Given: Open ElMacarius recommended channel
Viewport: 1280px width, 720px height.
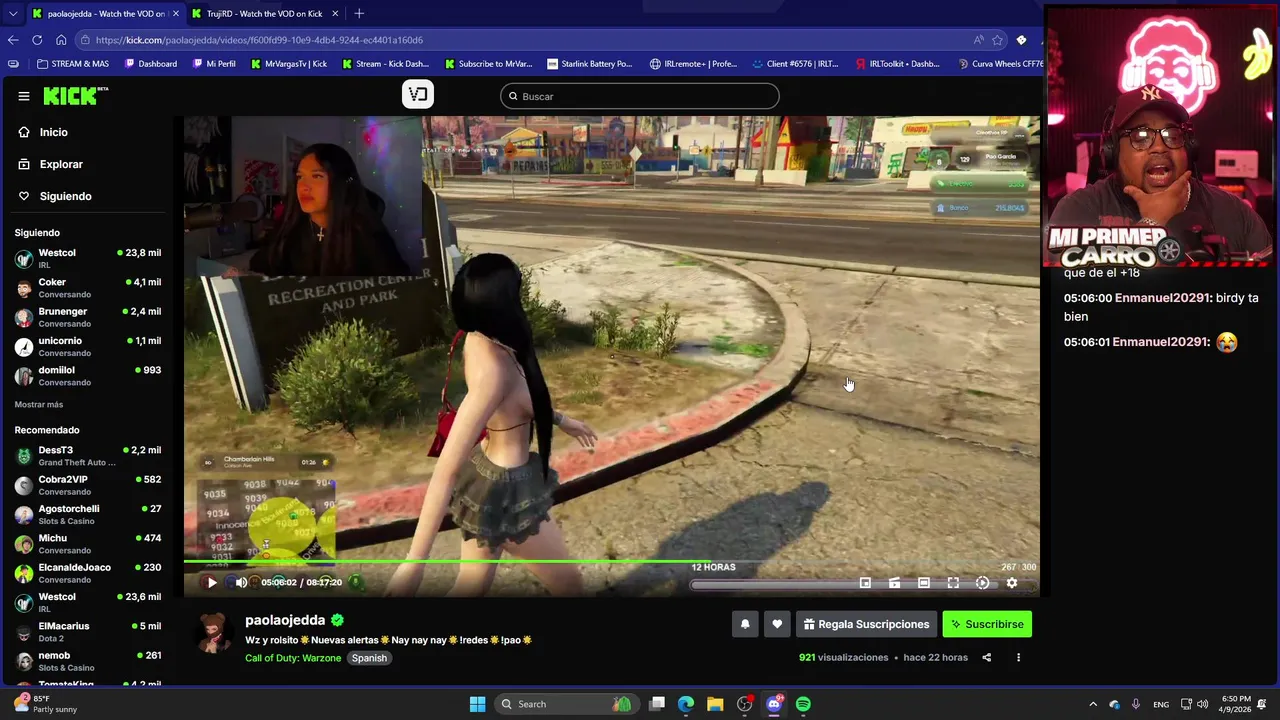Looking at the screenshot, I should point(88,632).
